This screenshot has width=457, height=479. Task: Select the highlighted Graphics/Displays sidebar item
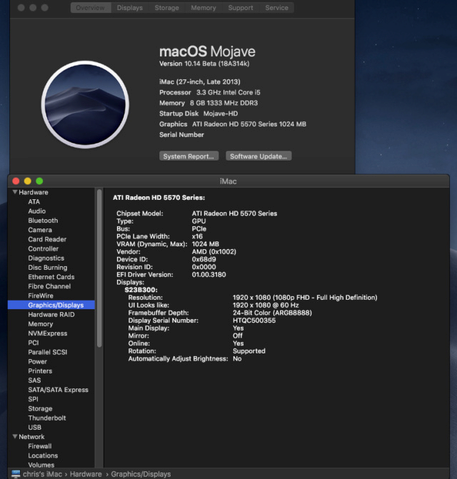pos(51,305)
